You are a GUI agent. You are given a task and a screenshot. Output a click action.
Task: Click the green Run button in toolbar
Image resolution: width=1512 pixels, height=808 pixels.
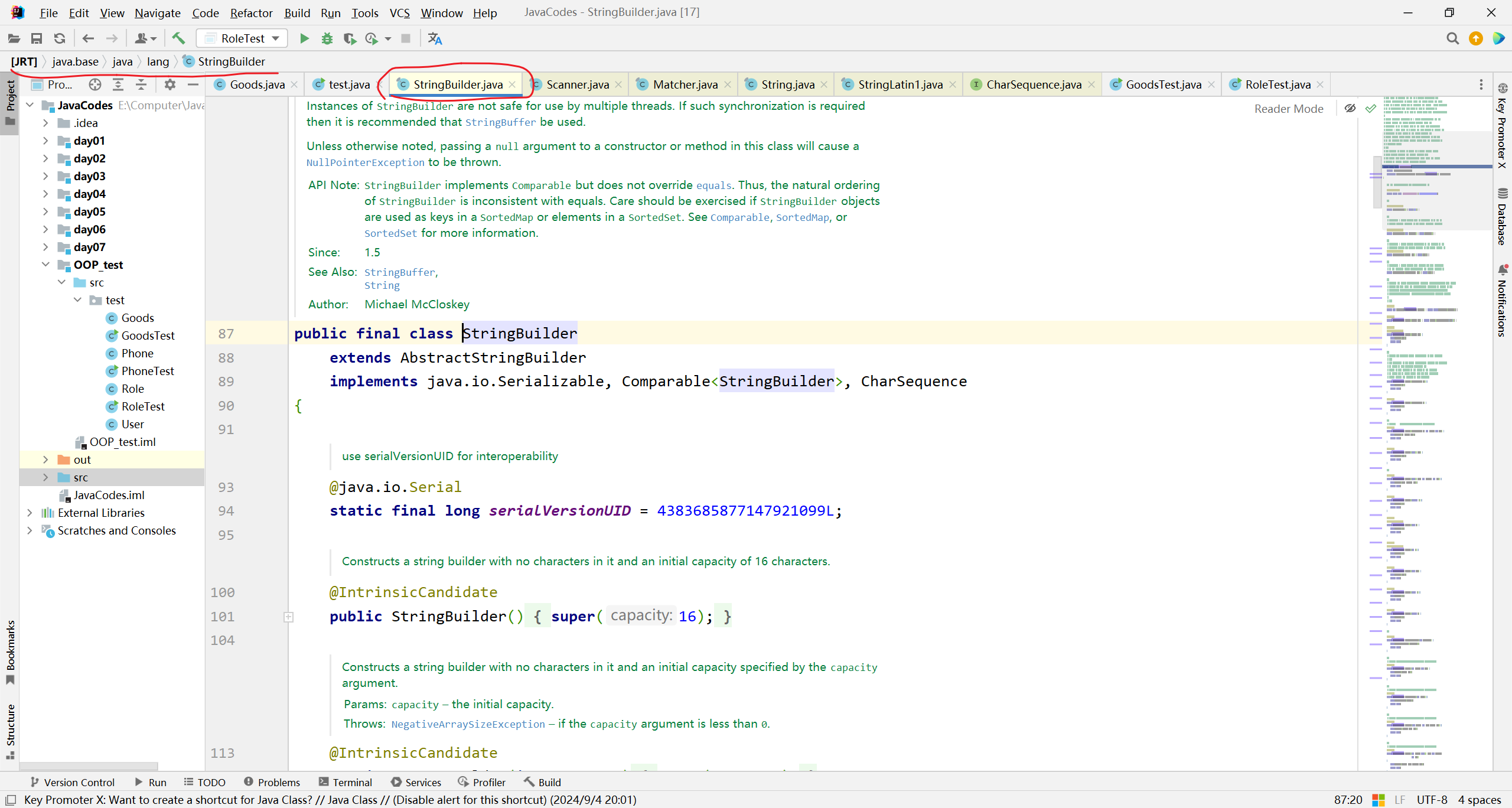pyautogui.click(x=304, y=38)
